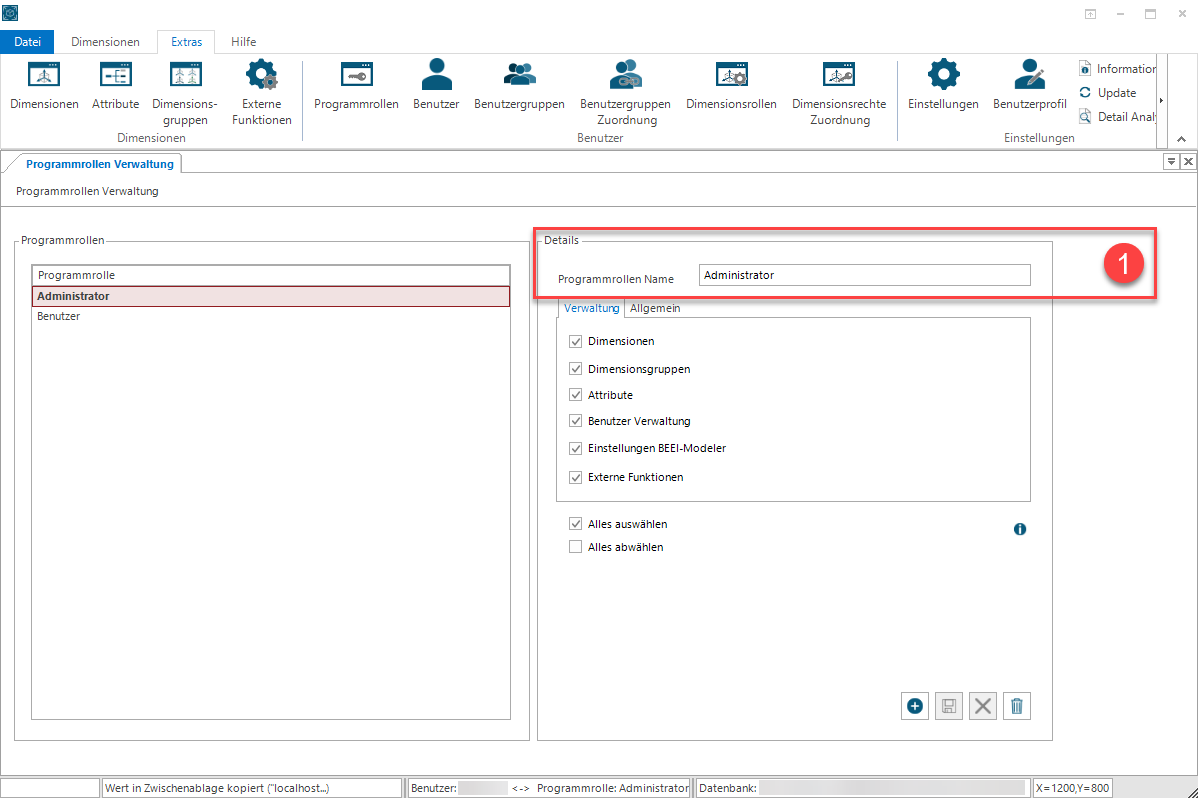Toggle Einstellungen BEEI-Modeler checkbox
Viewport: 1198px width, 798px height.
pos(575,448)
